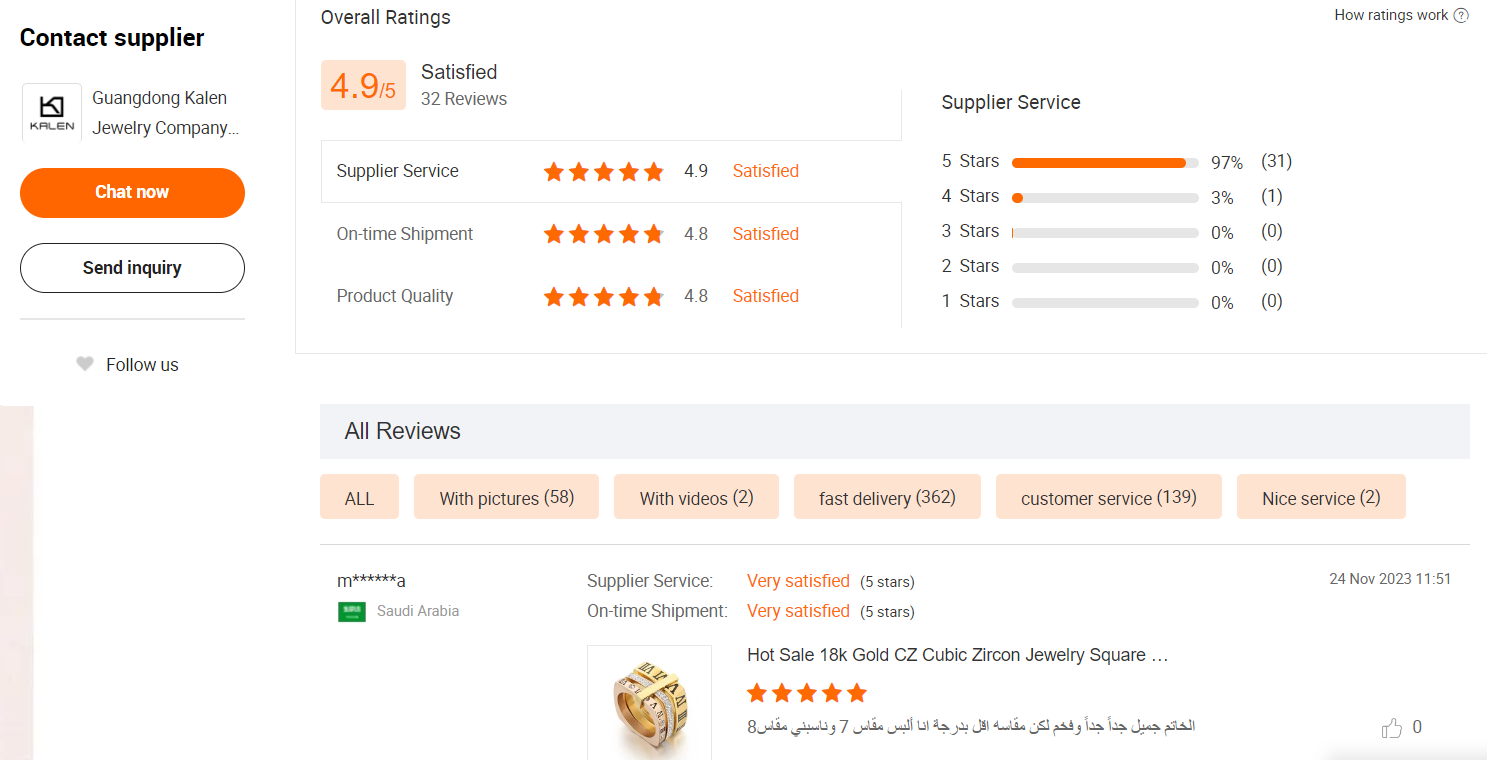Show fast delivery (362) reviews

click(887, 497)
